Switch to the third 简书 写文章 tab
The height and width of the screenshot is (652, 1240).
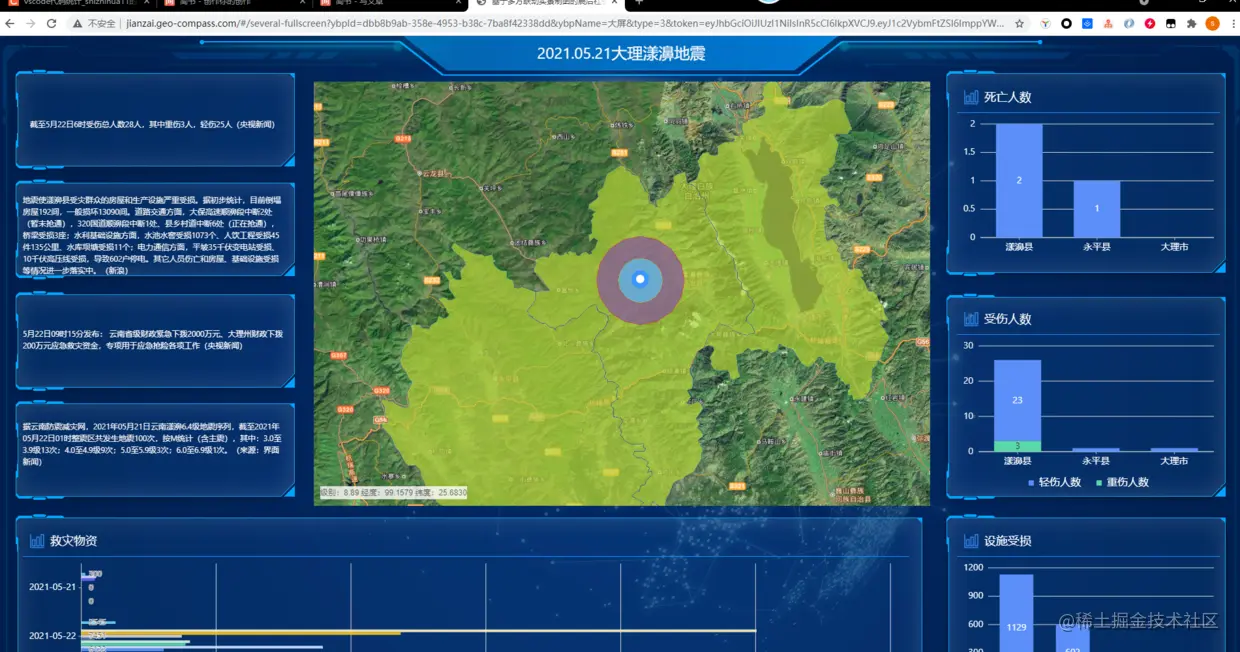(390, 3)
